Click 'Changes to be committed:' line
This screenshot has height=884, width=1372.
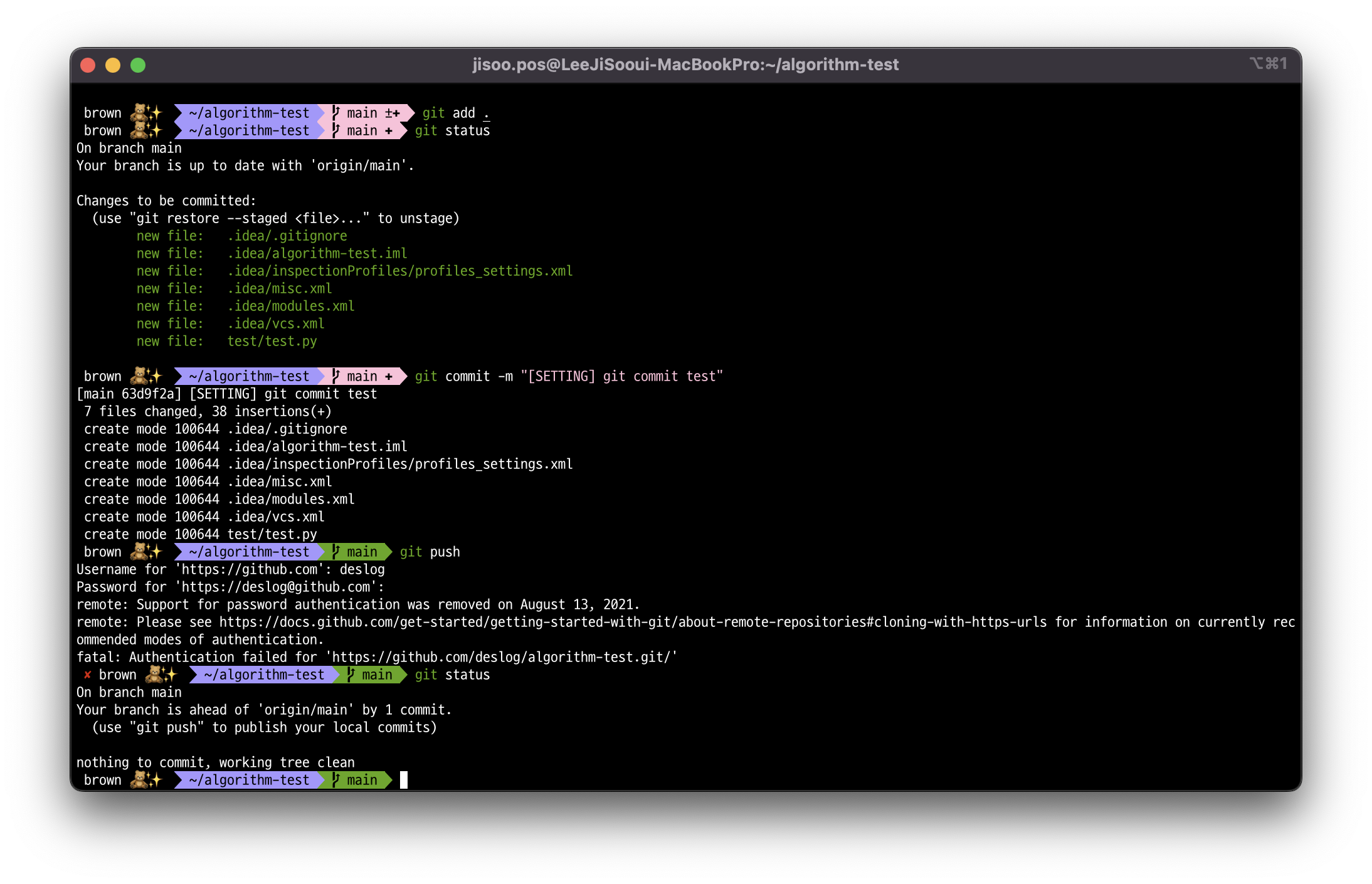(166, 201)
